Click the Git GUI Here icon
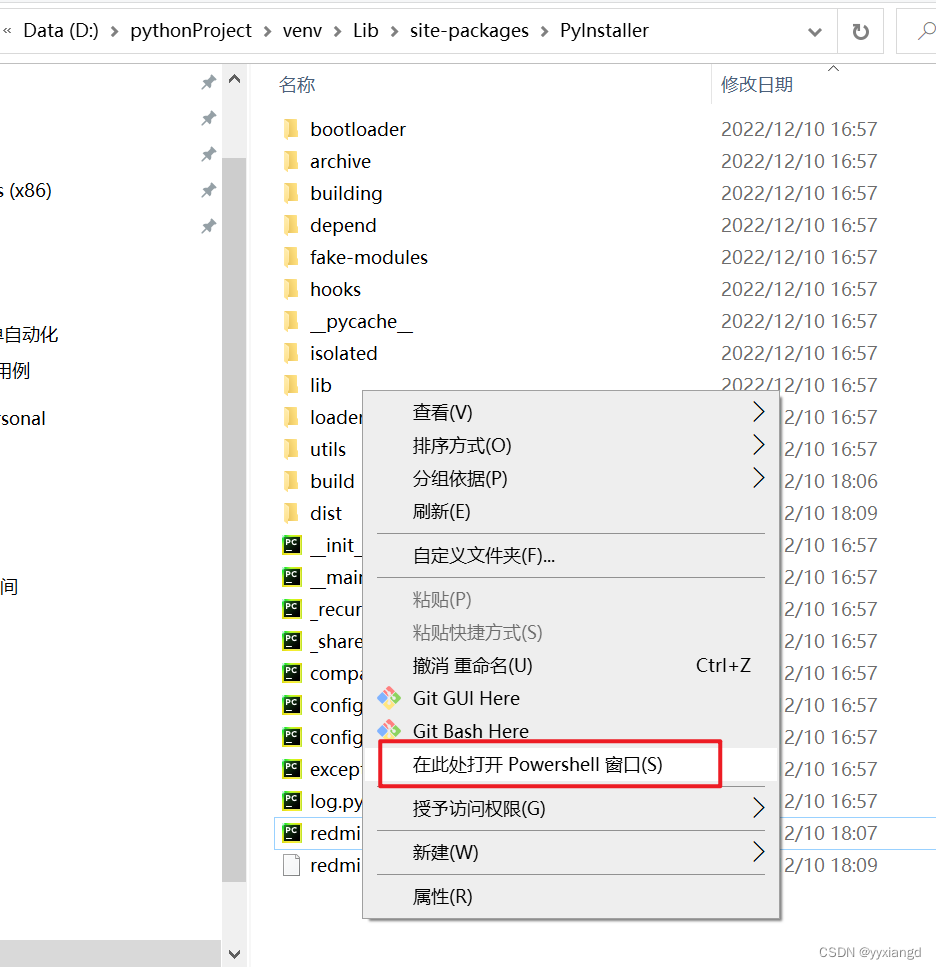This screenshot has height=969, width=936. coord(389,698)
